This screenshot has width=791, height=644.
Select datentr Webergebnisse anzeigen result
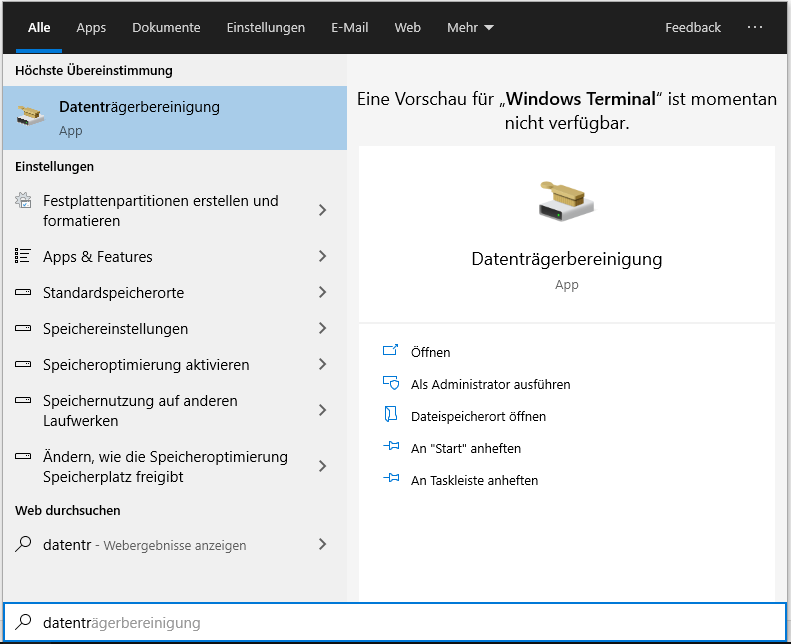coord(175,544)
